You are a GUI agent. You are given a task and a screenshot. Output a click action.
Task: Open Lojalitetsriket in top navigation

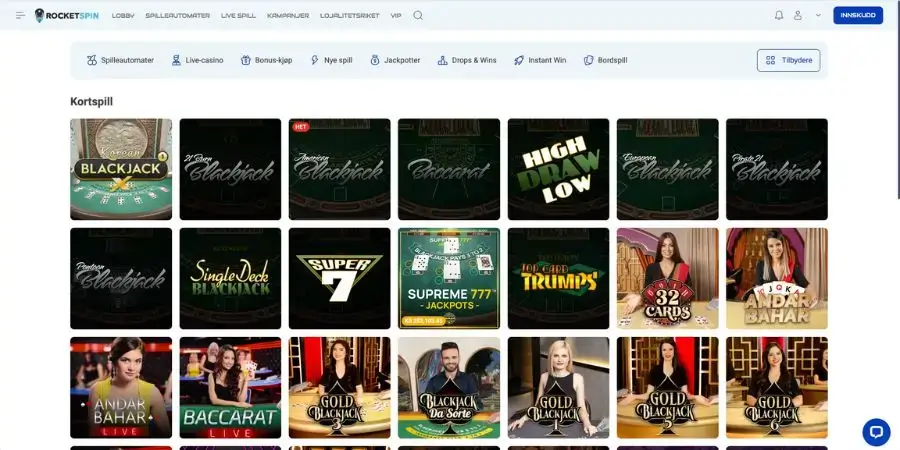350,15
